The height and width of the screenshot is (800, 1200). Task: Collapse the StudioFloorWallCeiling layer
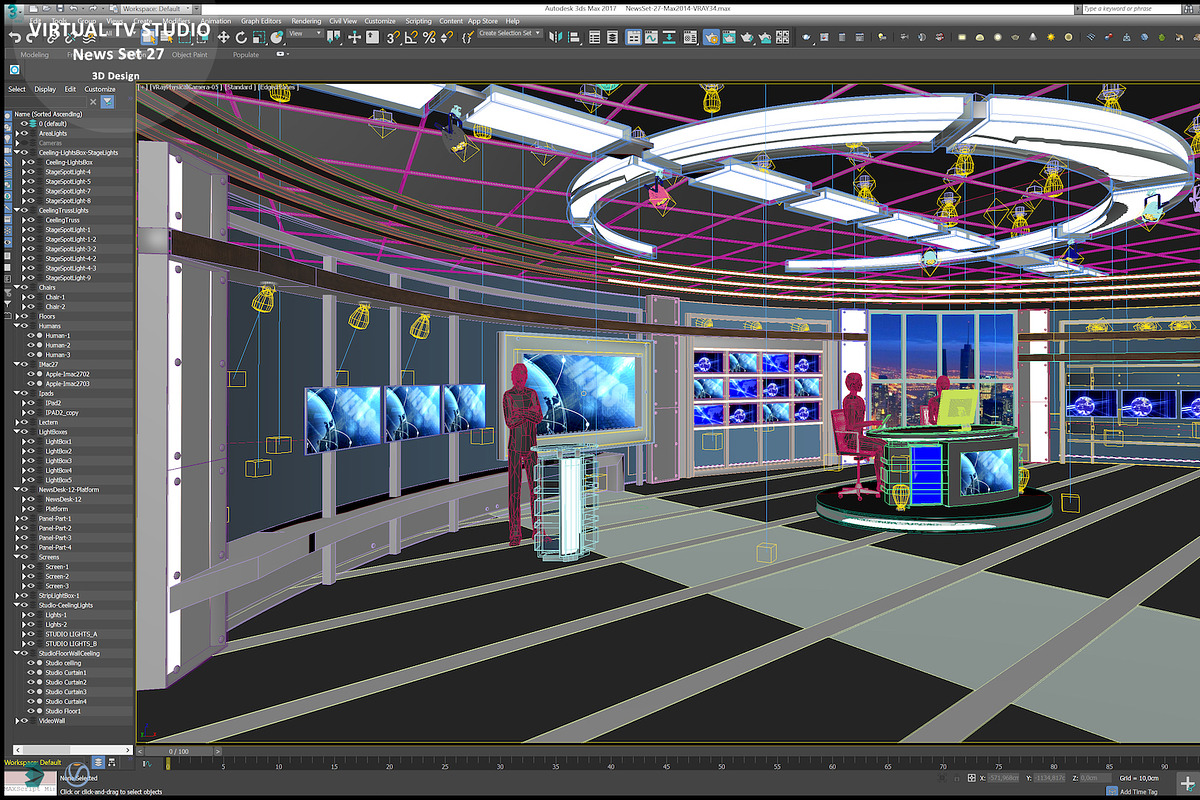[16, 653]
